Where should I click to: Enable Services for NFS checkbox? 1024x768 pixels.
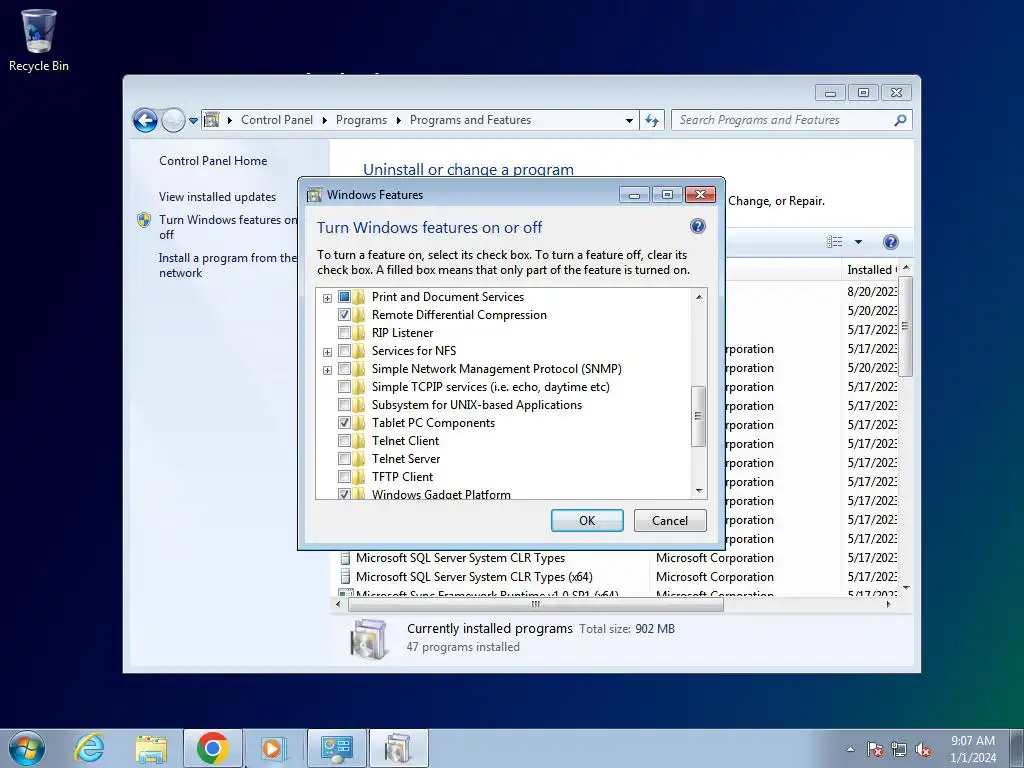344,351
